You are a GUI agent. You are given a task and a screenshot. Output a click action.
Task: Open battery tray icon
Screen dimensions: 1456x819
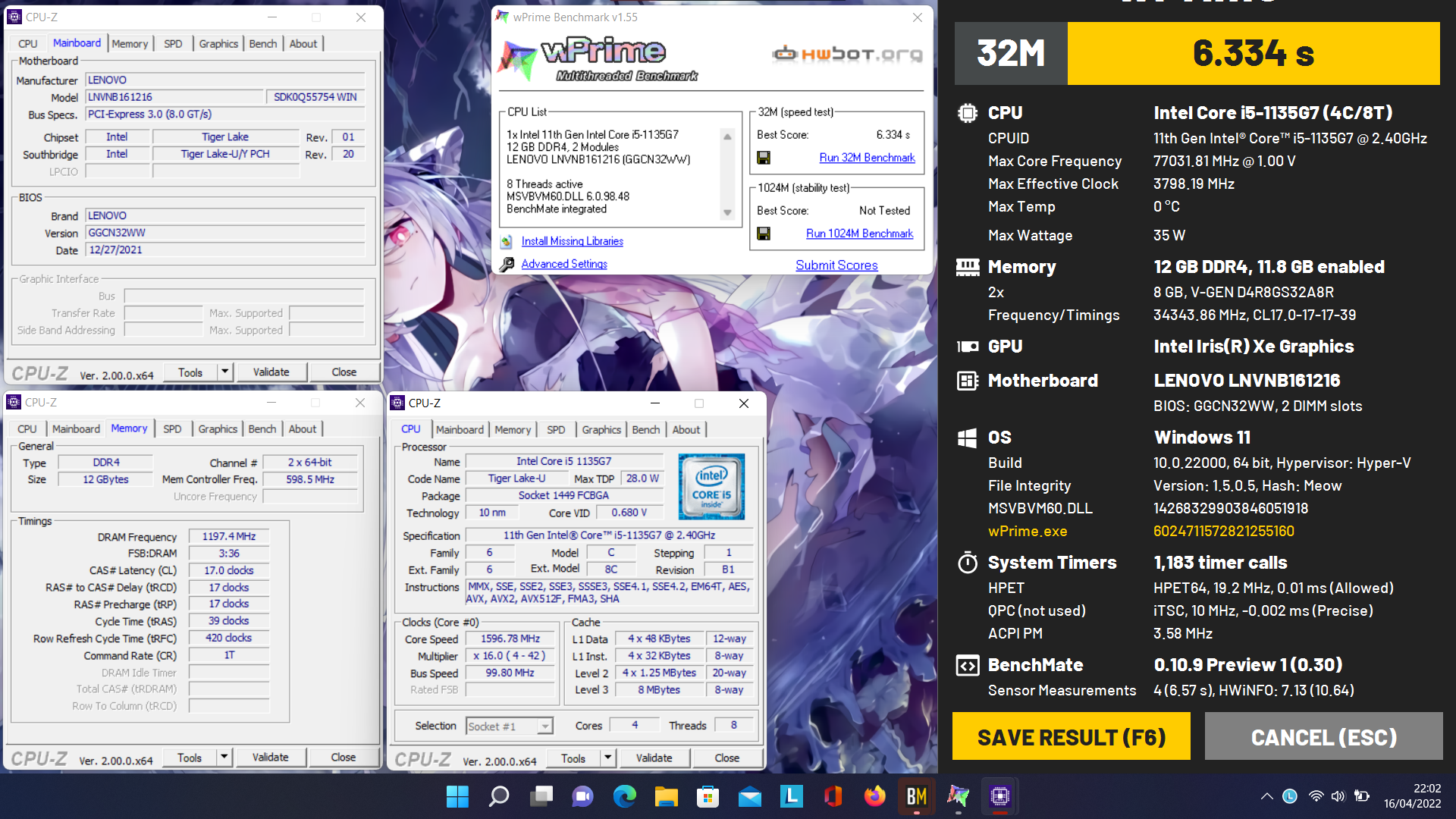pyautogui.click(x=1363, y=796)
